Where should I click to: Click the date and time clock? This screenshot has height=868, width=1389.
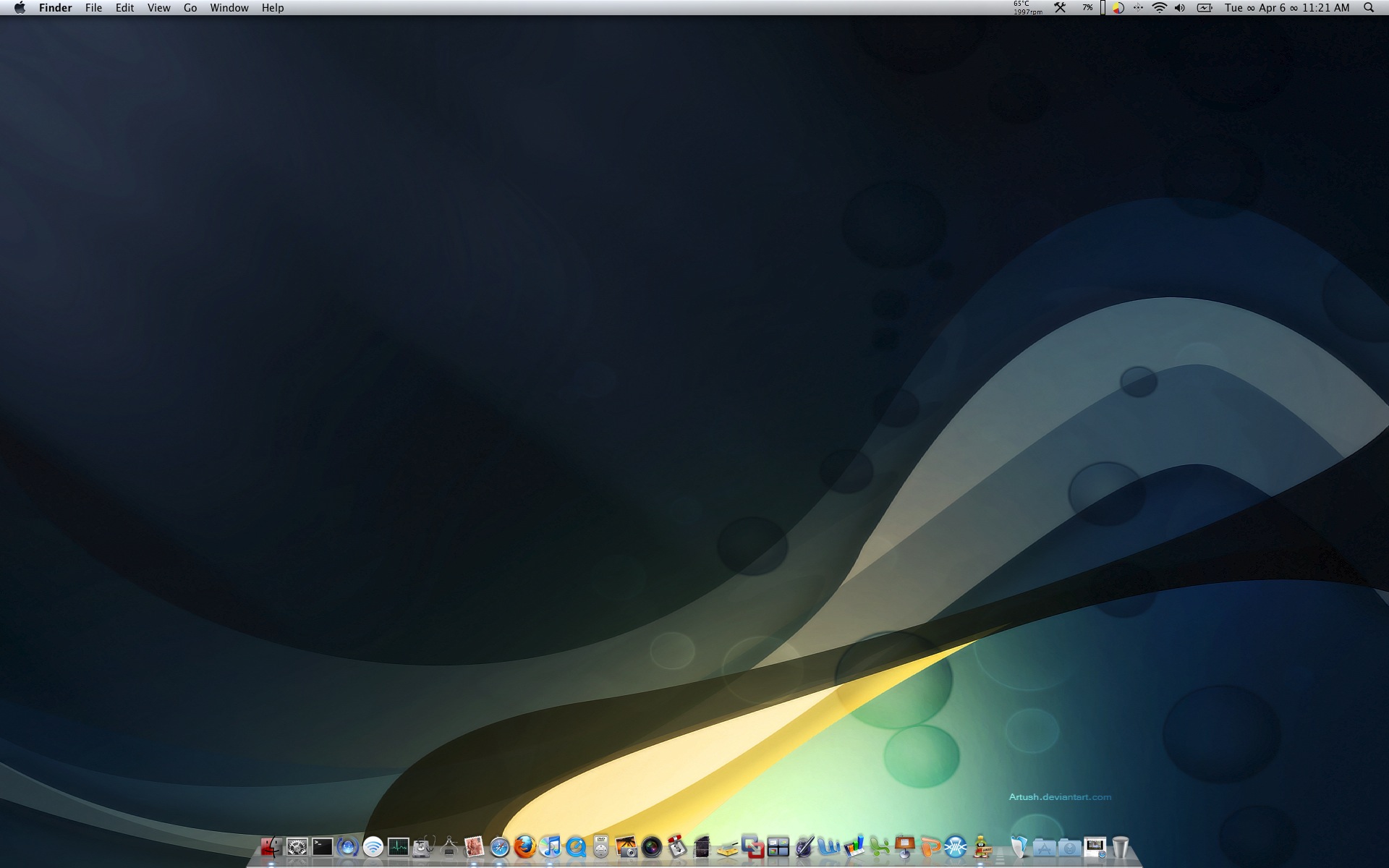tap(1287, 8)
